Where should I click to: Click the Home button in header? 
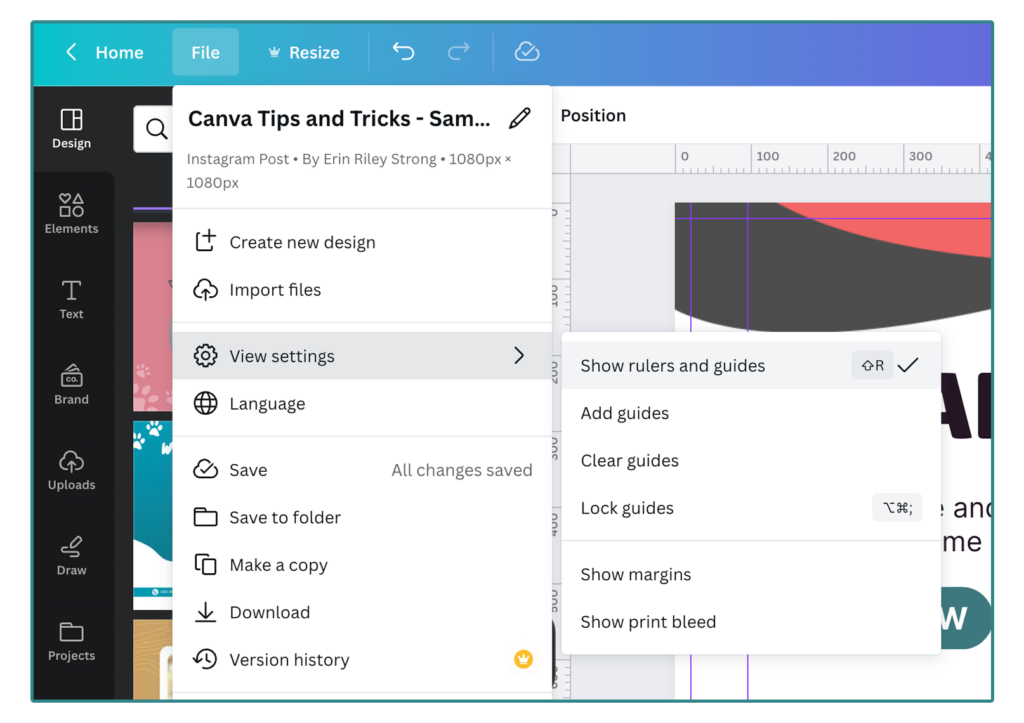[120, 52]
